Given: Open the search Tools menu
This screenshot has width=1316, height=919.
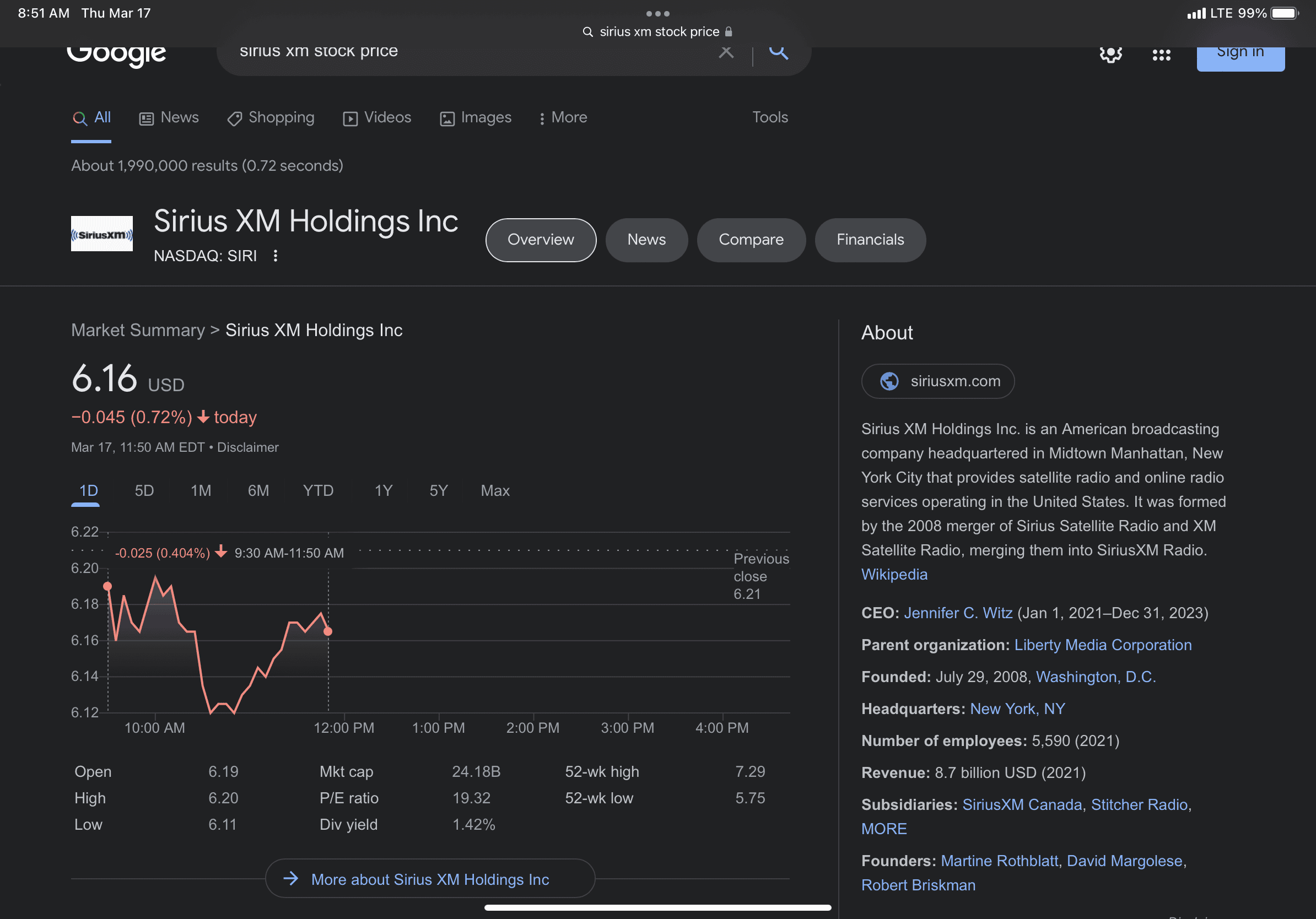Looking at the screenshot, I should pos(770,117).
